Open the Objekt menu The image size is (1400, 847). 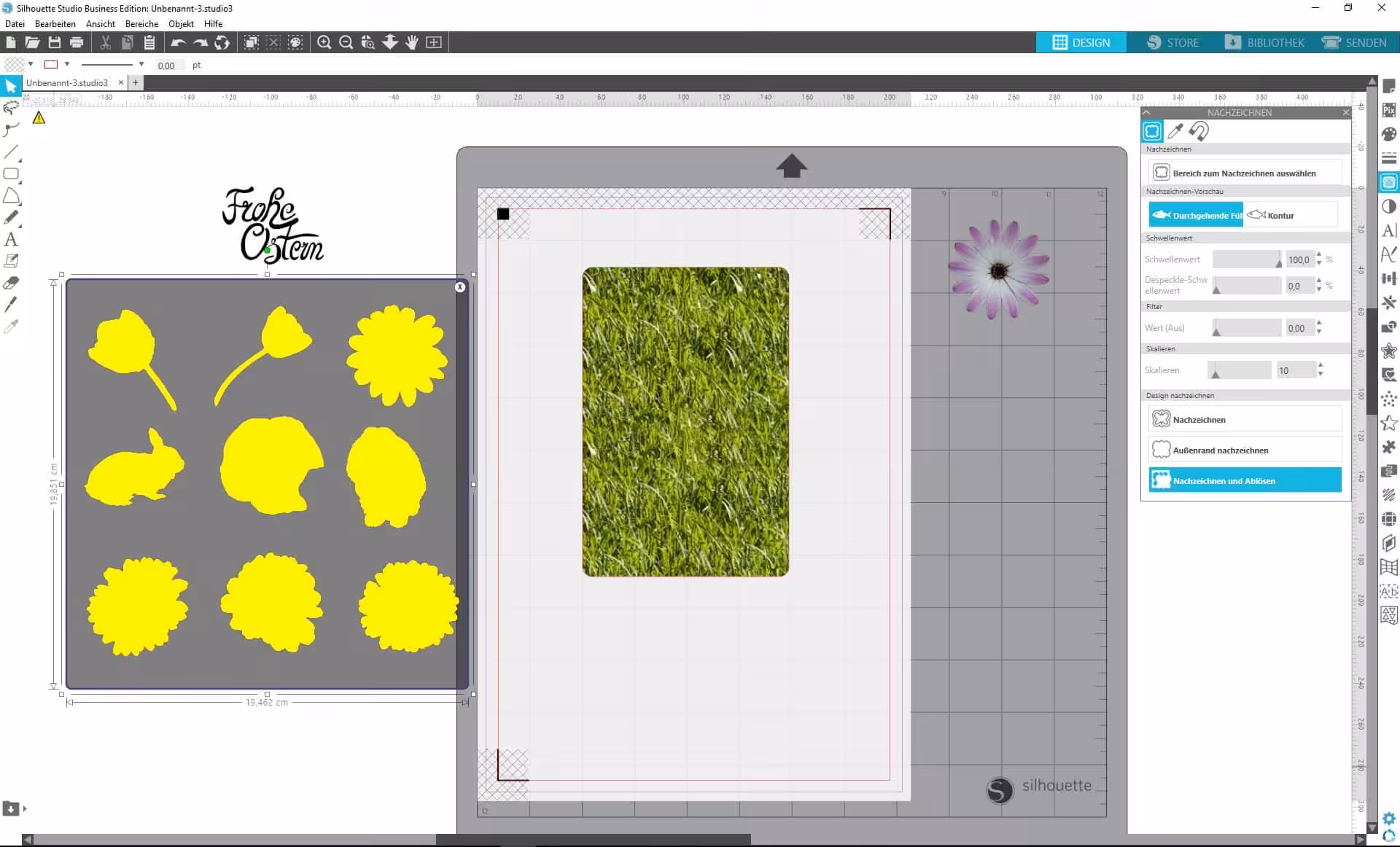pos(181,23)
